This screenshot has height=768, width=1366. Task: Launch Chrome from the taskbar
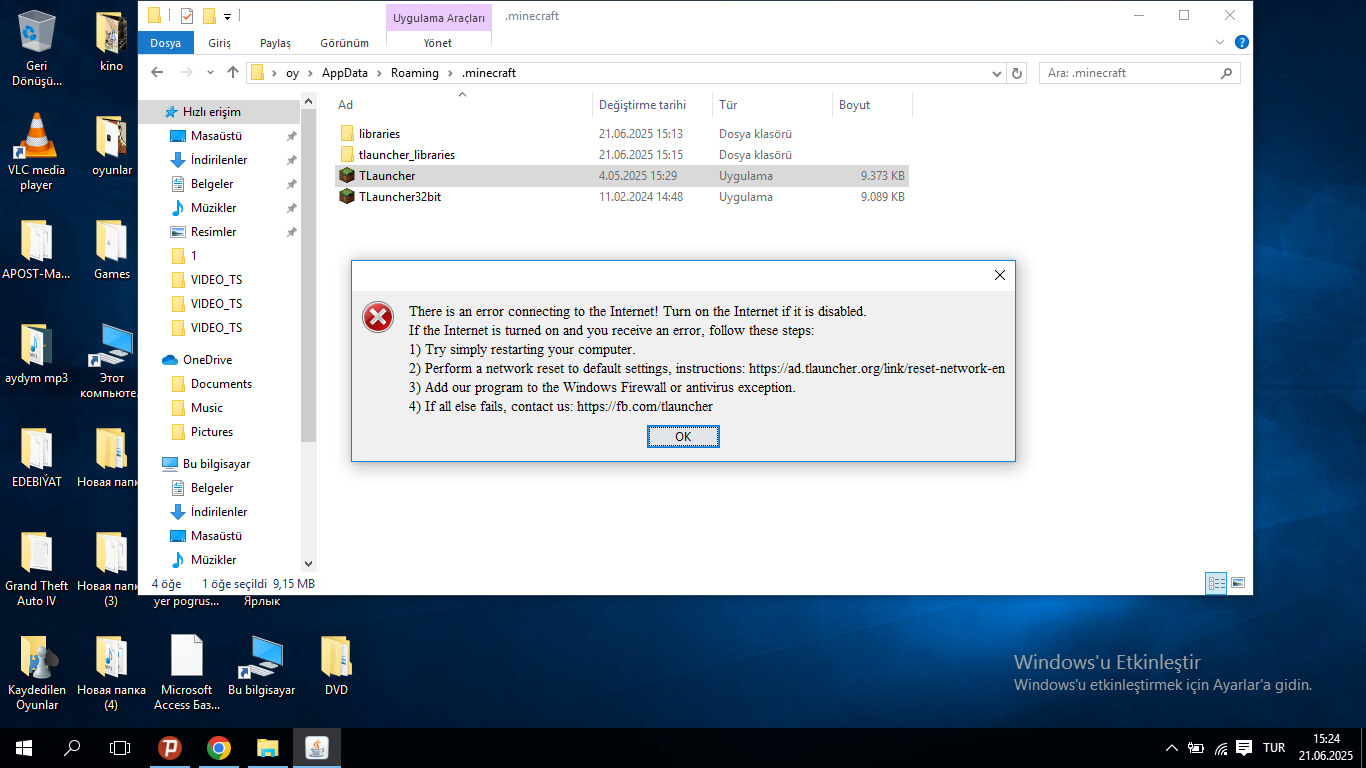click(219, 748)
